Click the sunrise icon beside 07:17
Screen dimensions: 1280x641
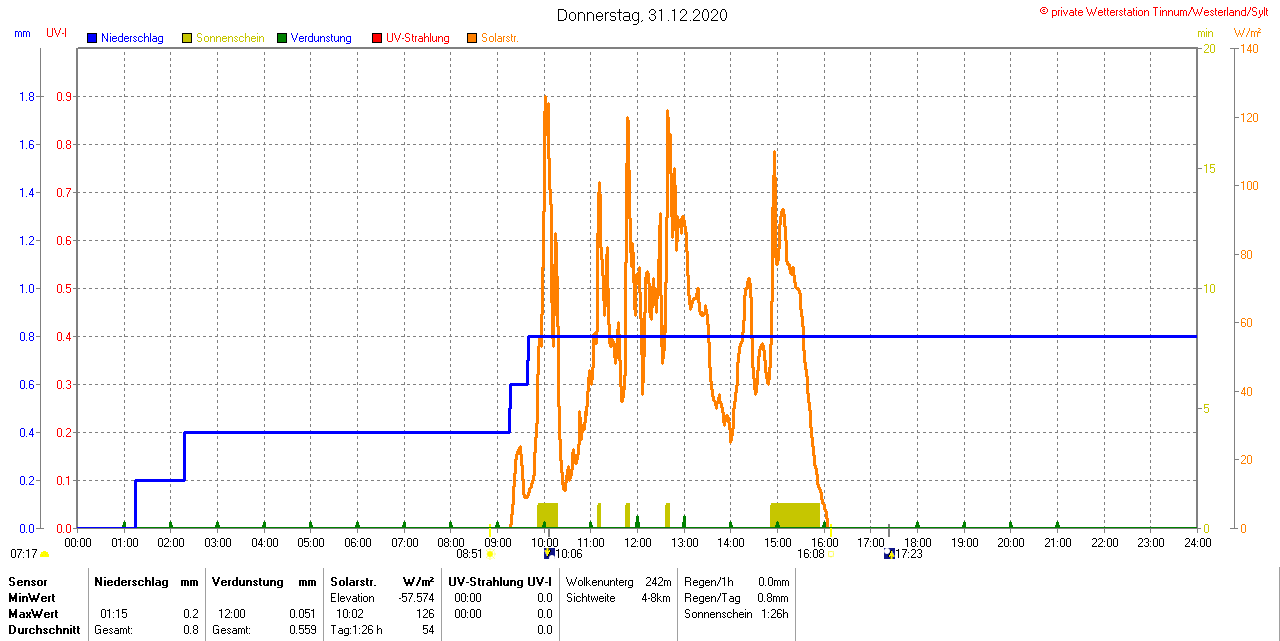click(x=44, y=554)
